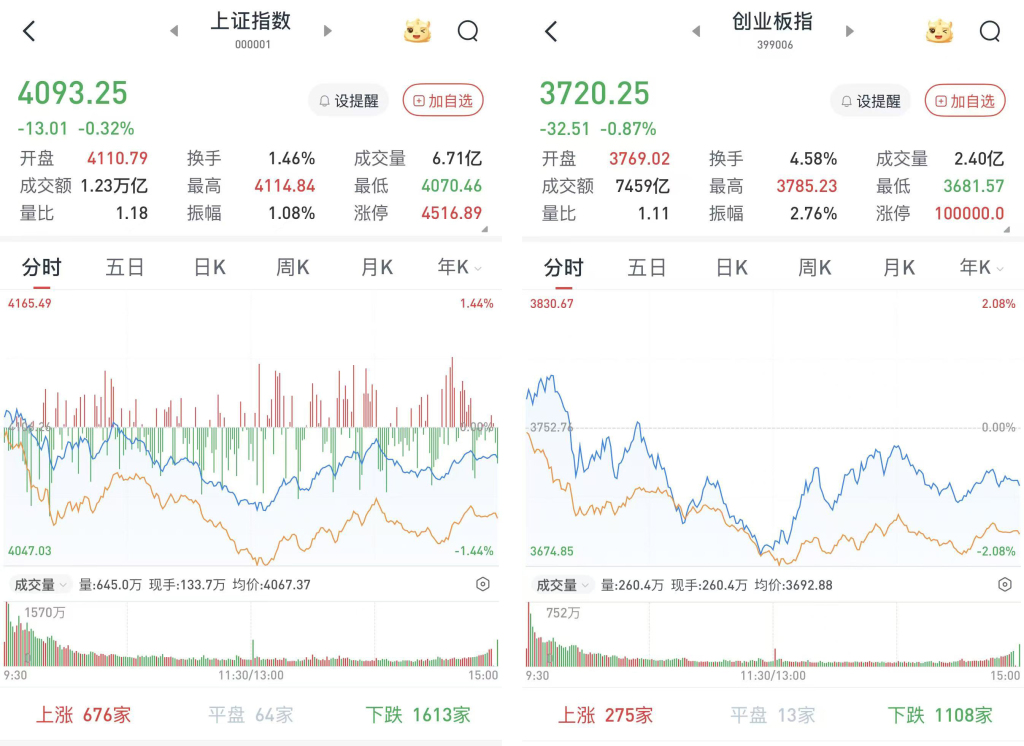Image resolution: width=1024 pixels, height=746 pixels.
Task: Open search on 创业板指 page
Action: 989,32
